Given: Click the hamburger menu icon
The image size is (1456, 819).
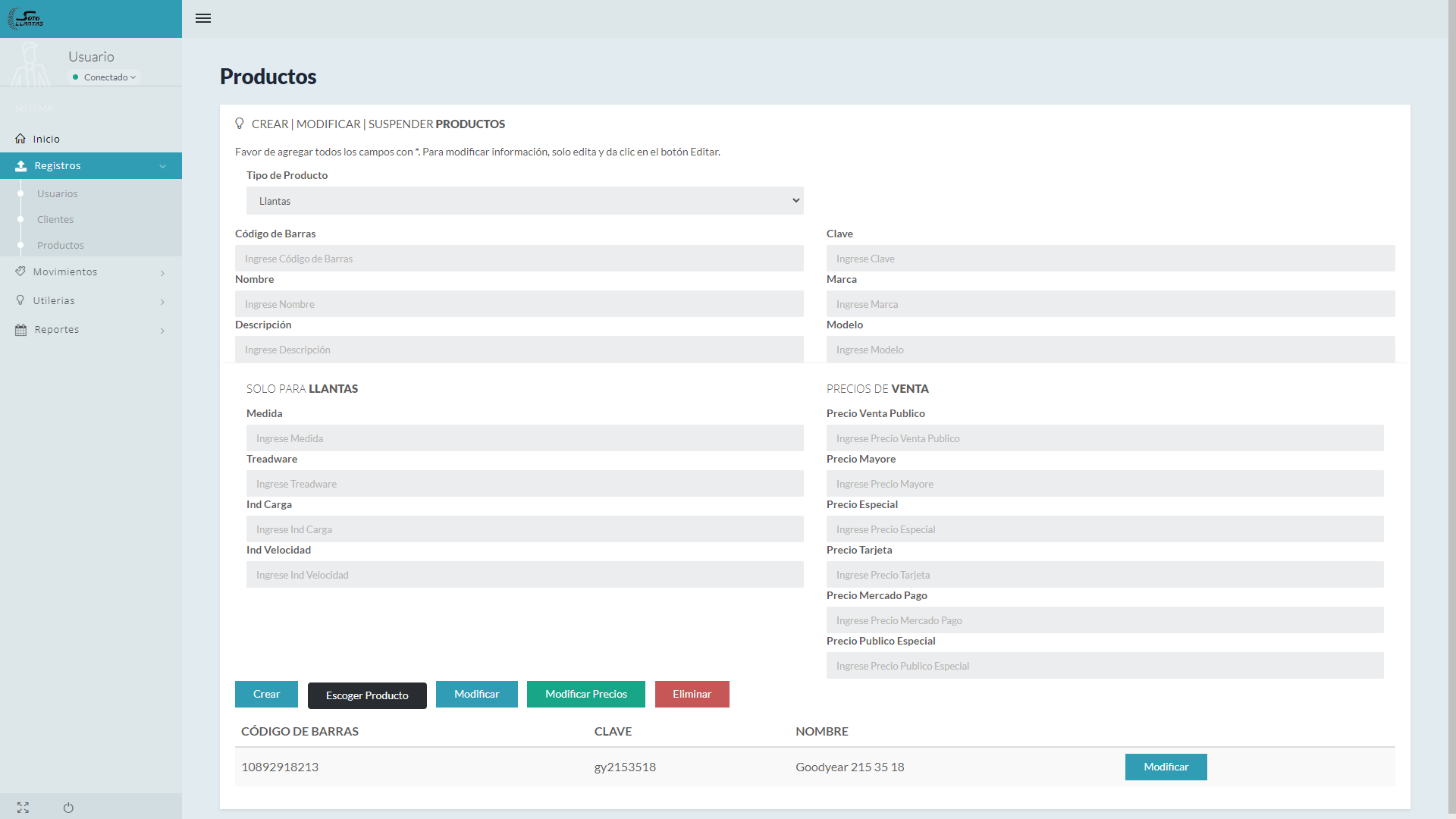Looking at the screenshot, I should tap(202, 18).
